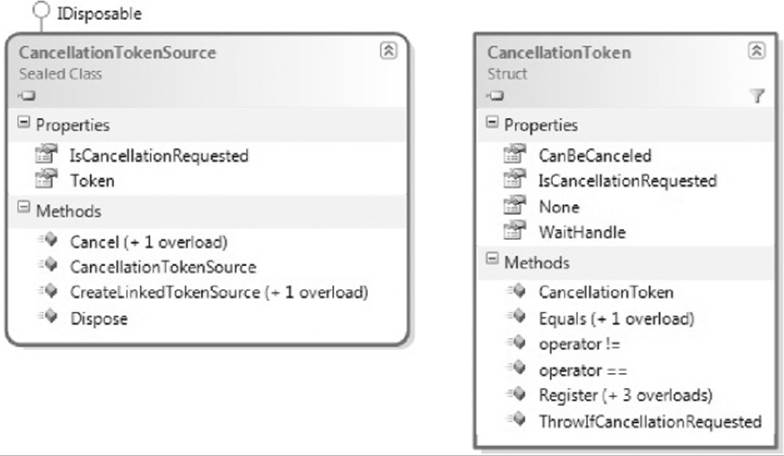
Task: Select Cancel (+ 1 overload) method
Action: (148, 242)
